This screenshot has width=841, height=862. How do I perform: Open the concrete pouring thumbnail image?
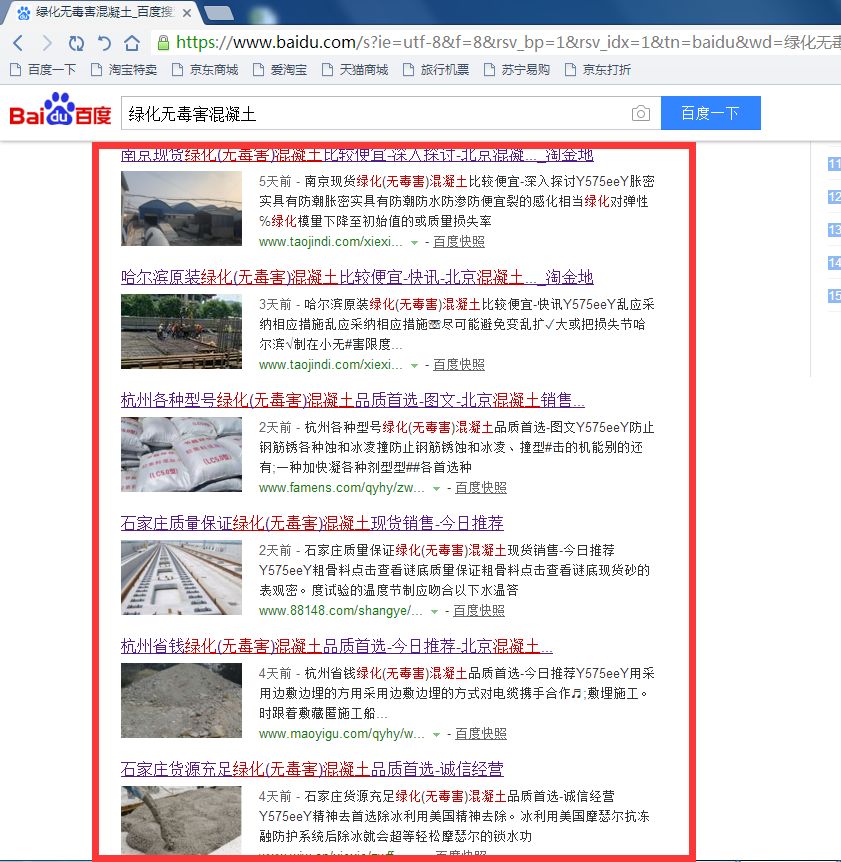point(181,820)
